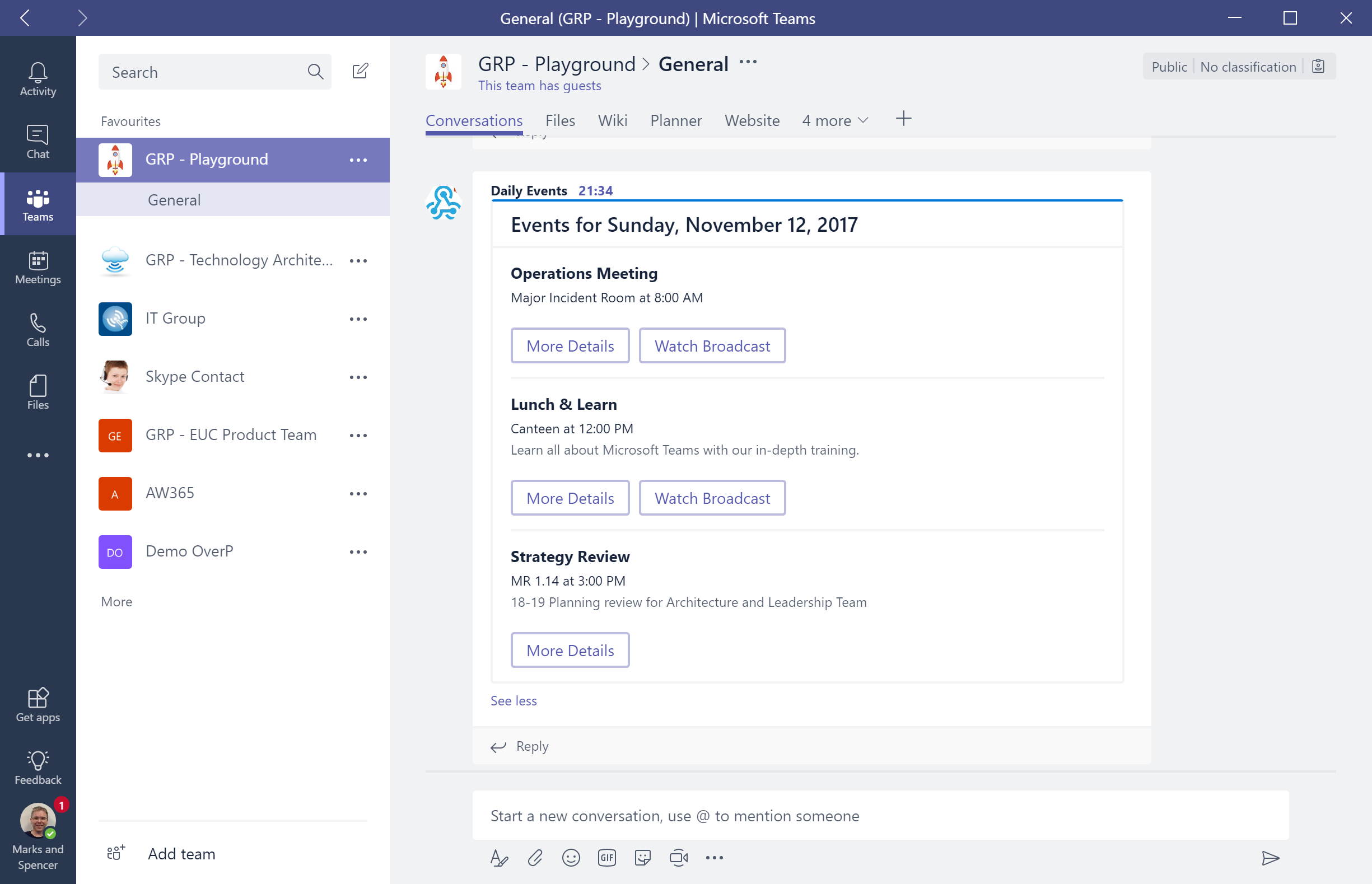This screenshot has height=884, width=1372.
Task: Select the Skype Contact team
Action: click(232, 377)
